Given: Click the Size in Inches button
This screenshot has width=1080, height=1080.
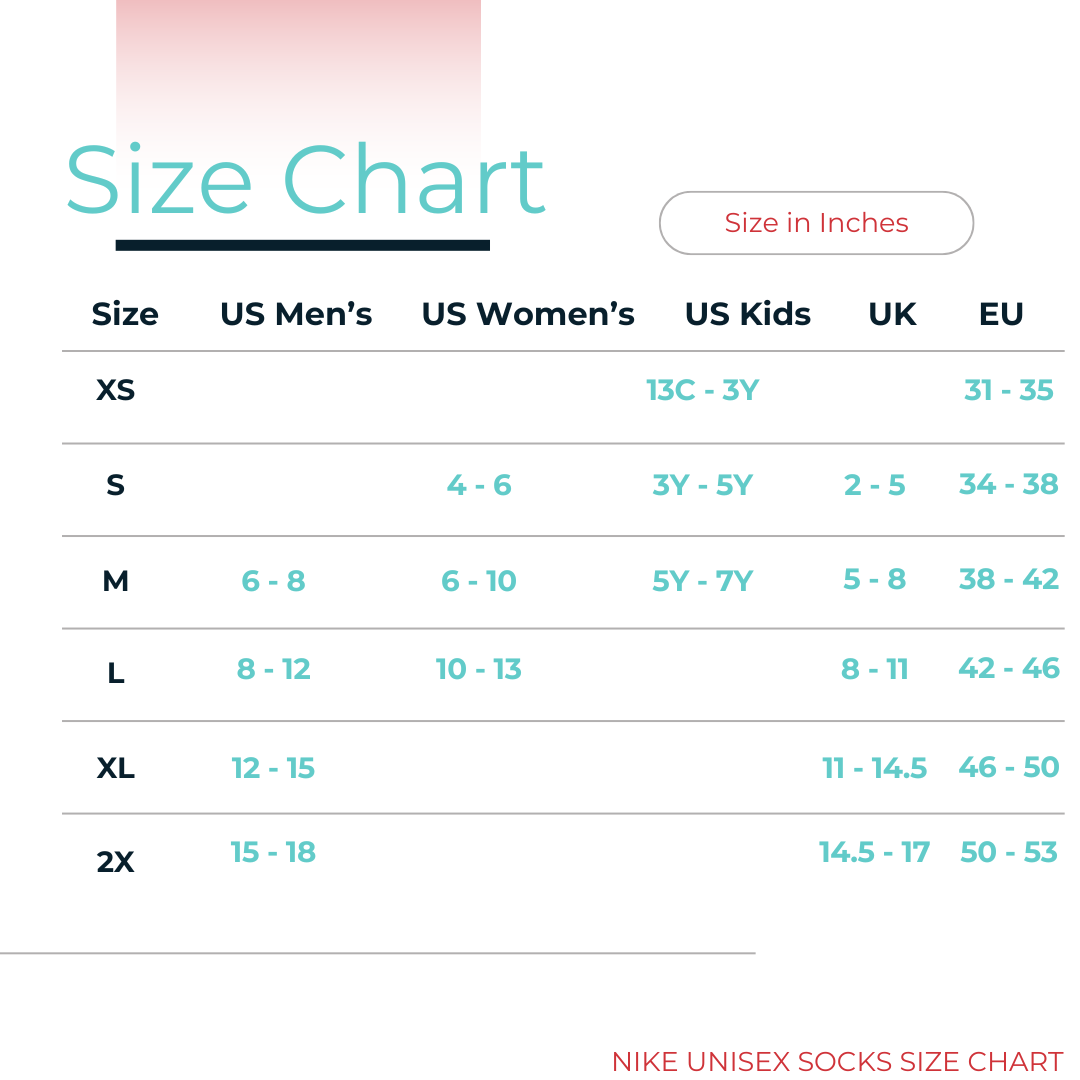Looking at the screenshot, I should point(816,223).
